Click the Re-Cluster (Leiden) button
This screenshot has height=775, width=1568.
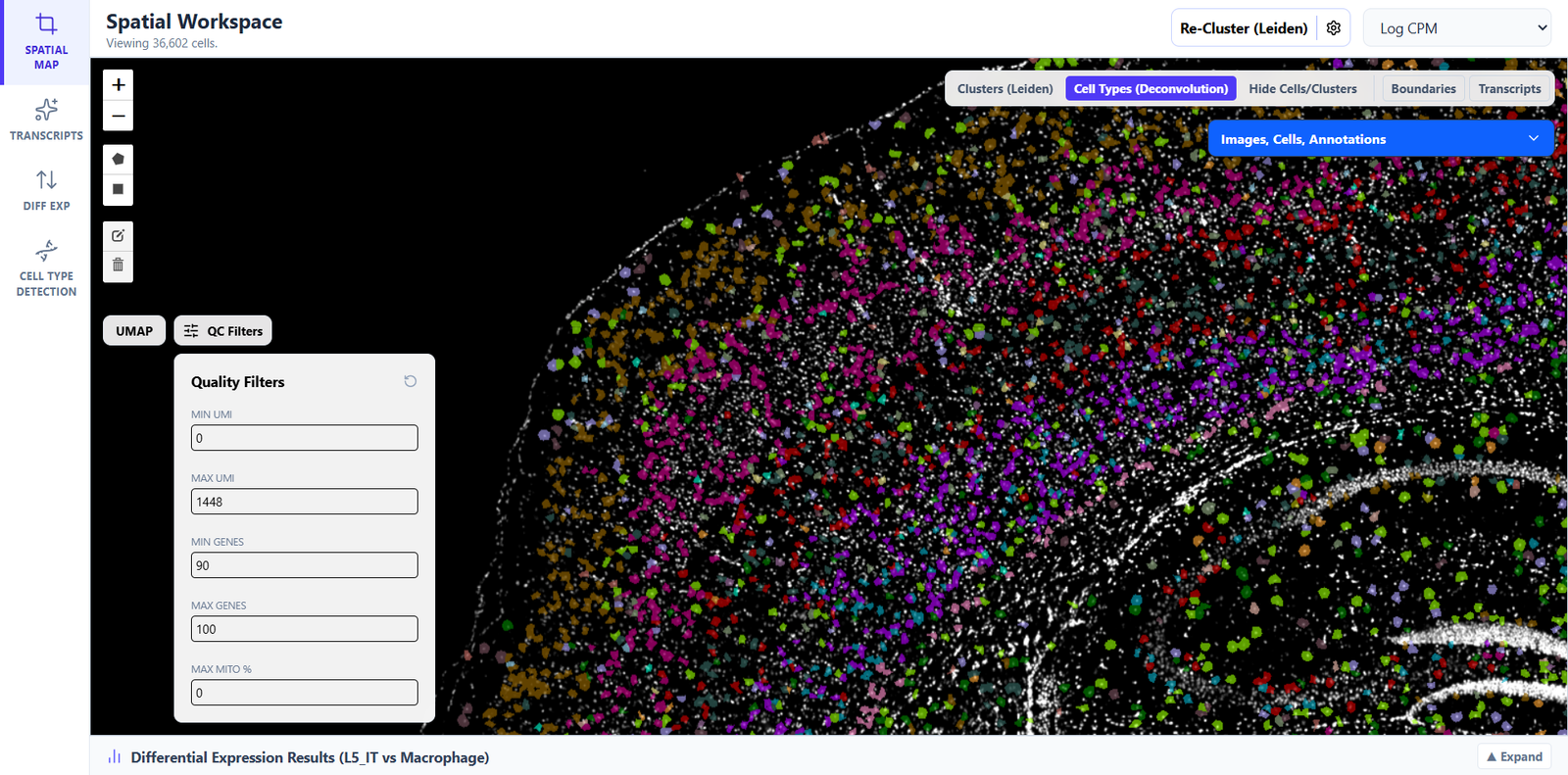coord(1244,28)
